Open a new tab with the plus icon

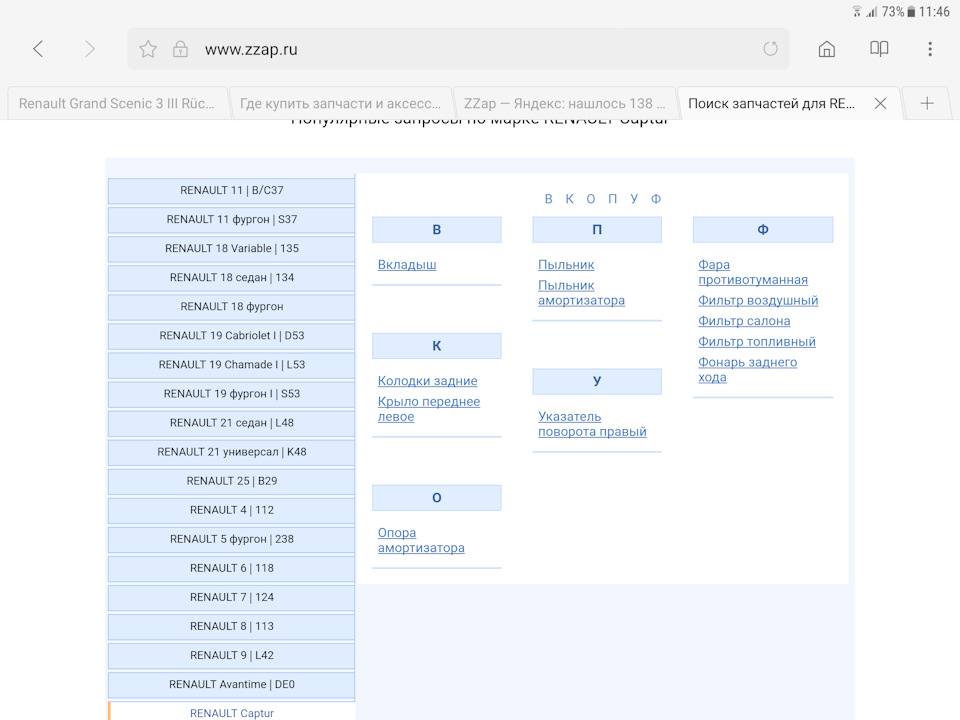(927, 103)
